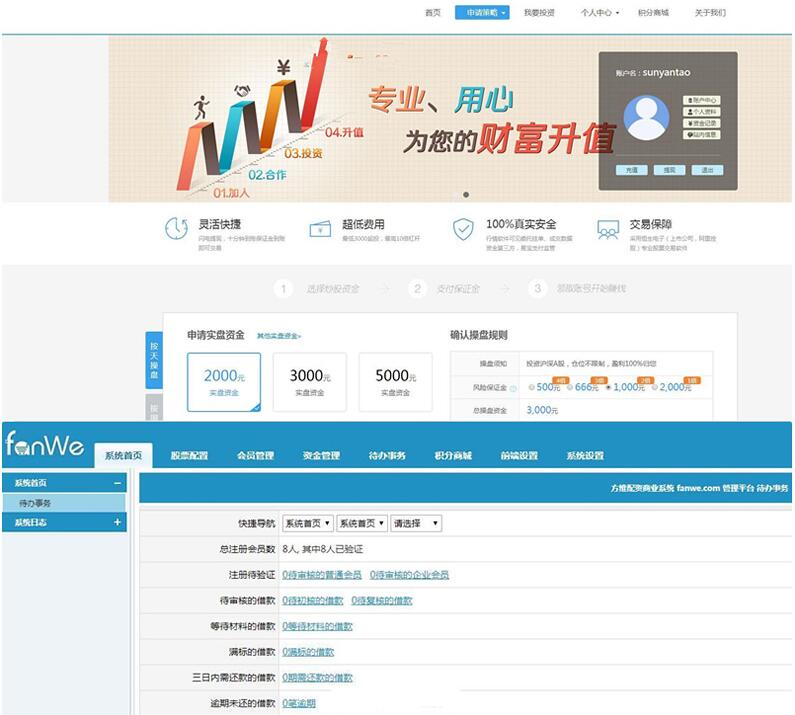Select the 500元 deposit radio option
Viewport: 795px width, 715px height.
click(x=530, y=387)
